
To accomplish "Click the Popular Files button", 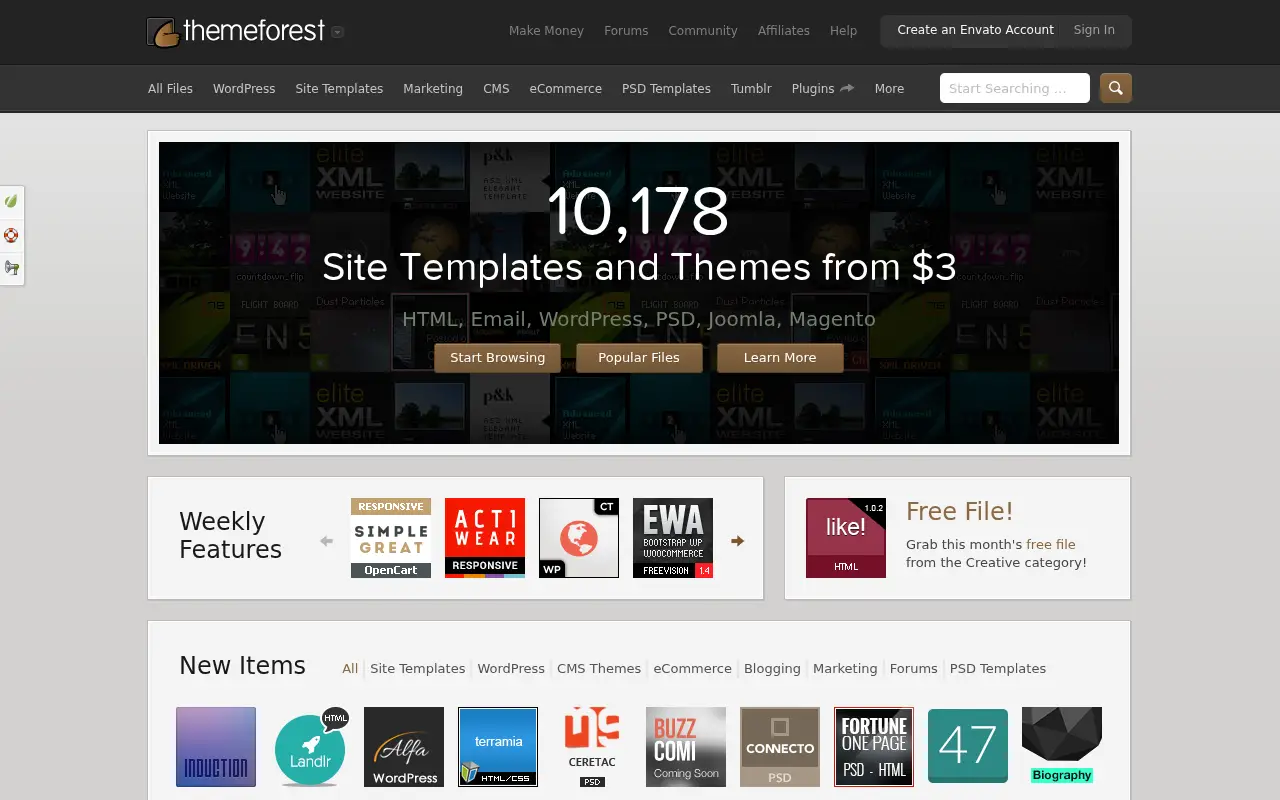I will (639, 358).
